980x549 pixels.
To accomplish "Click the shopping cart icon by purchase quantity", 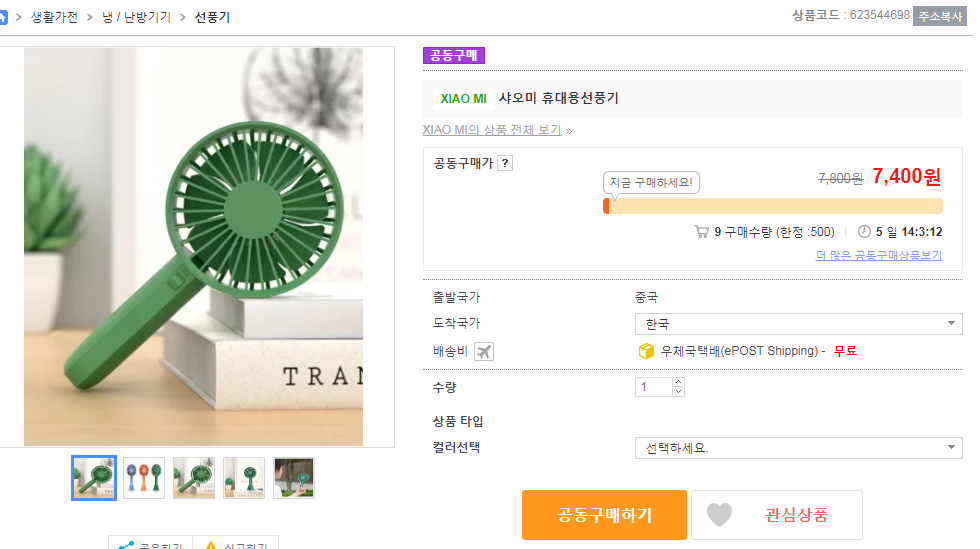I will click(701, 232).
